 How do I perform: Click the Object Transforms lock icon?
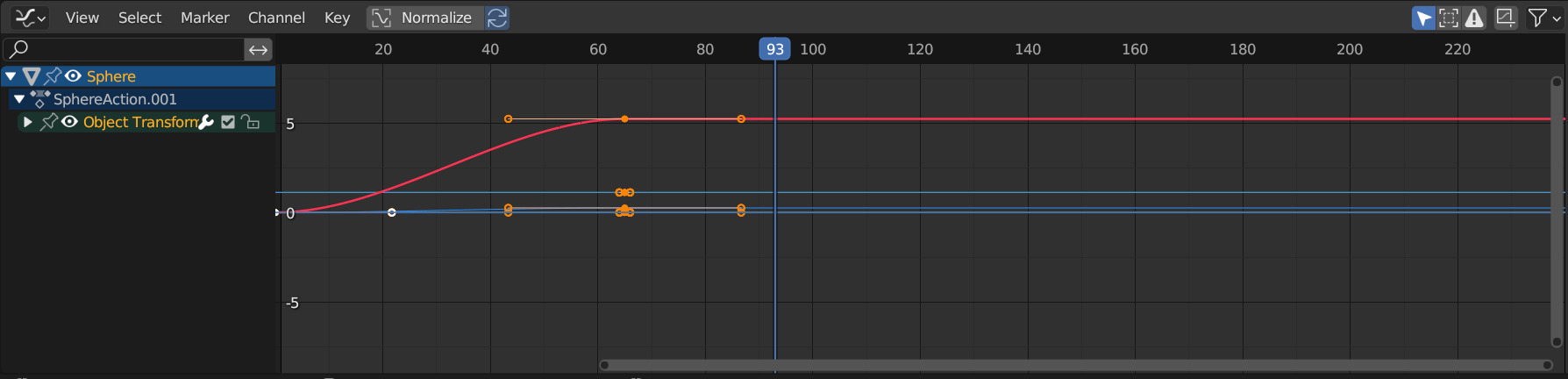point(252,122)
